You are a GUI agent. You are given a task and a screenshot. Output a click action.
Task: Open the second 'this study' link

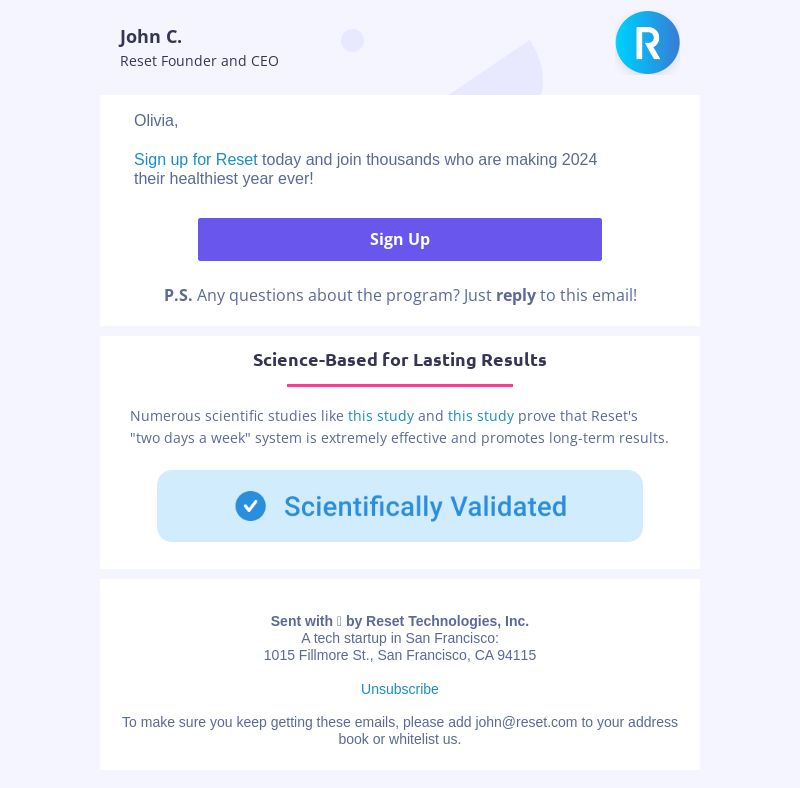tap(481, 416)
